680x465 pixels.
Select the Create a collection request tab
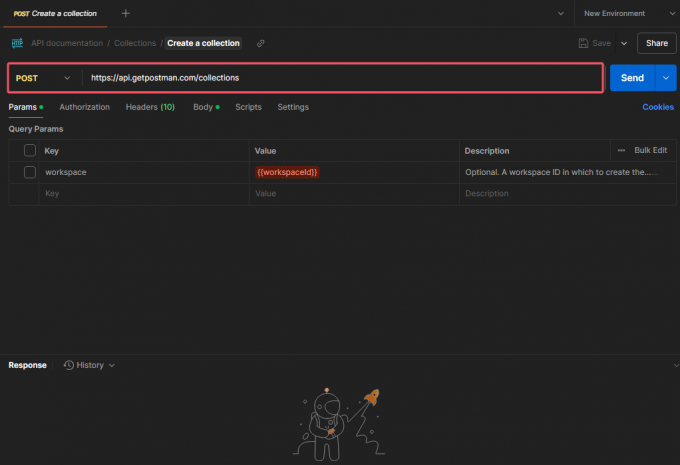(55, 13)
